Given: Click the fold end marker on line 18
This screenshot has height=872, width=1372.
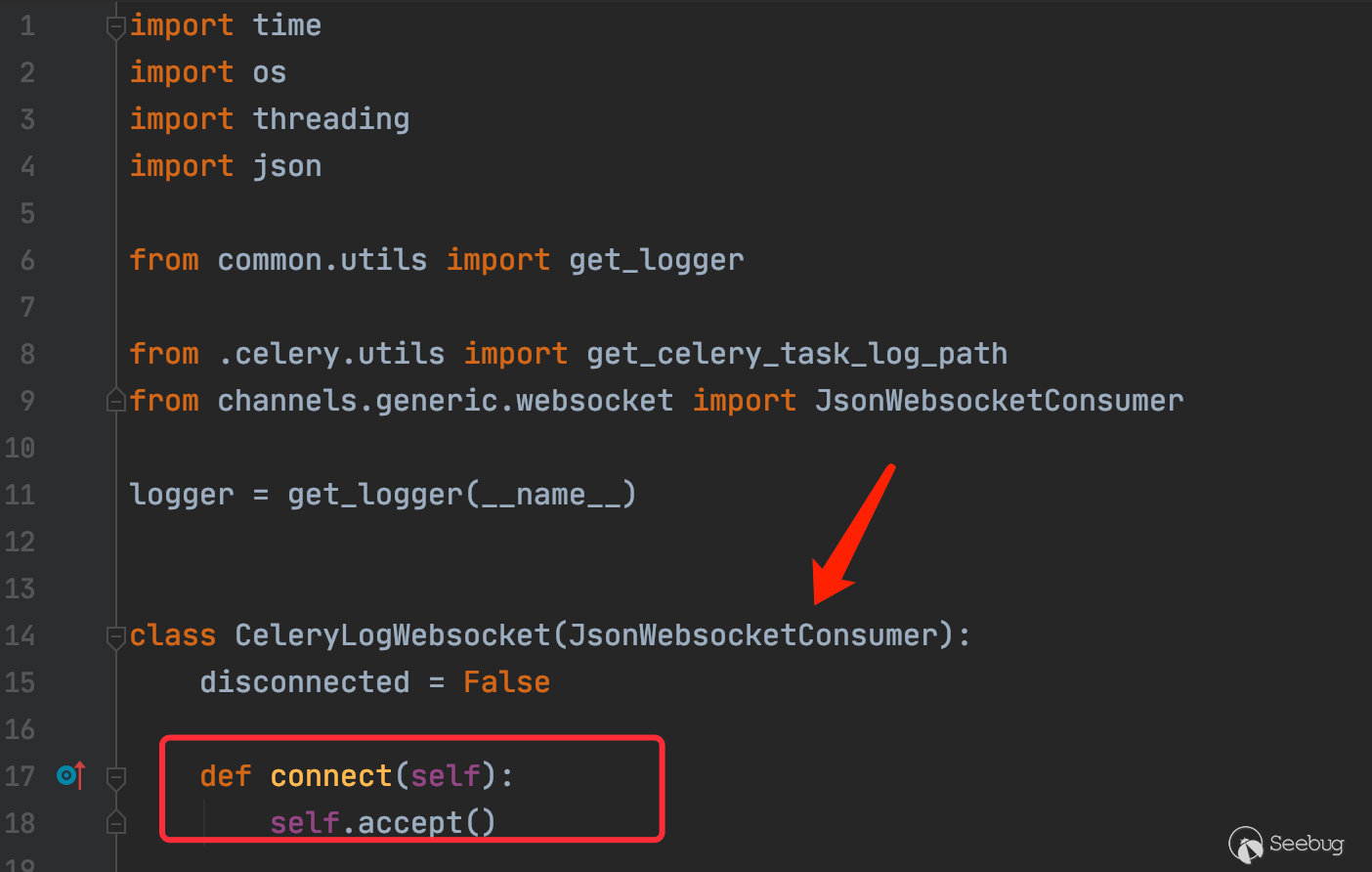Looking at the screenshot, I should [x=116, y=823].
